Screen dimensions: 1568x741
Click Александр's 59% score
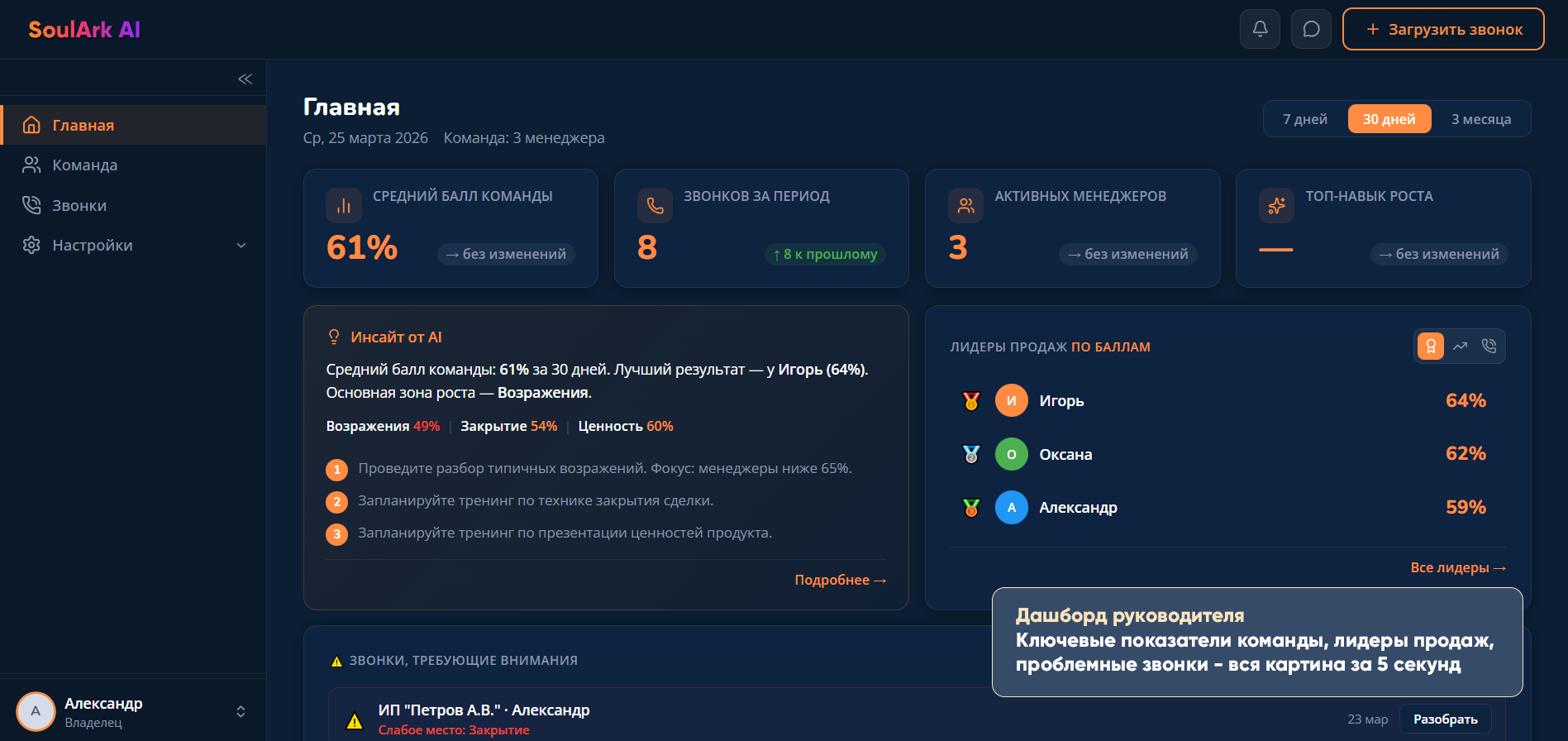pos(1466,507)
